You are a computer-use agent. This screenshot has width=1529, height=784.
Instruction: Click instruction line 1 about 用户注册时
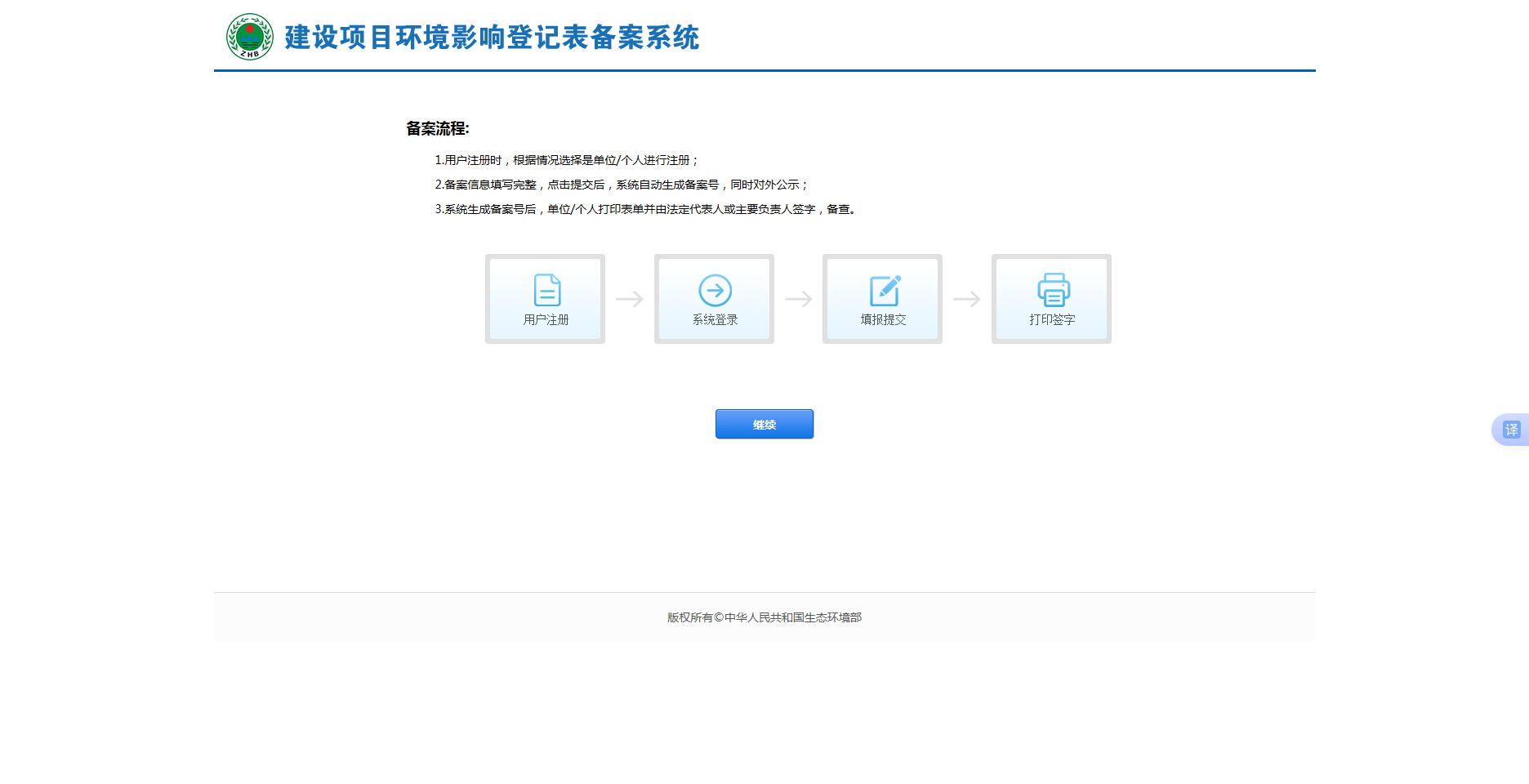567,160
